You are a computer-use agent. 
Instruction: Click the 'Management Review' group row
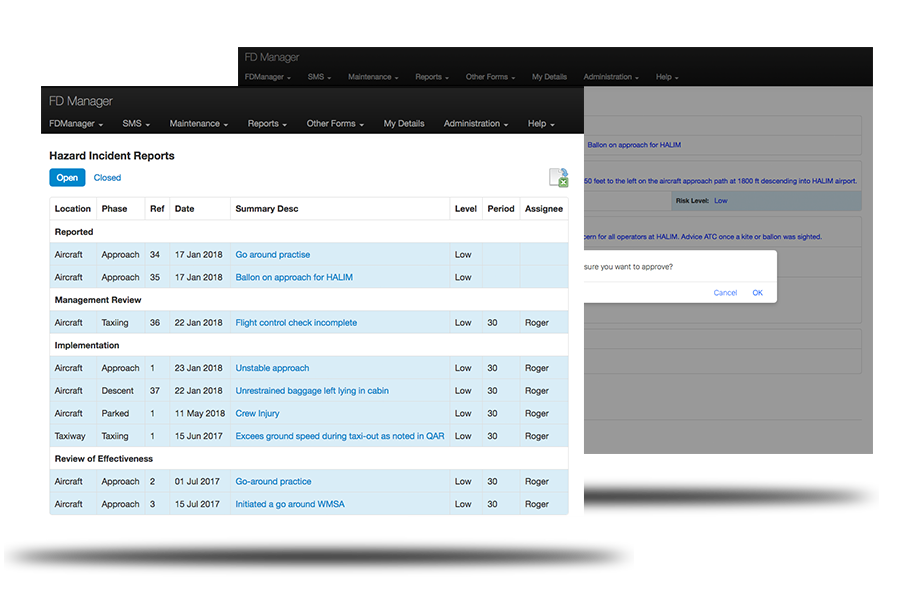pyautogui.click(x=309, y=300)
